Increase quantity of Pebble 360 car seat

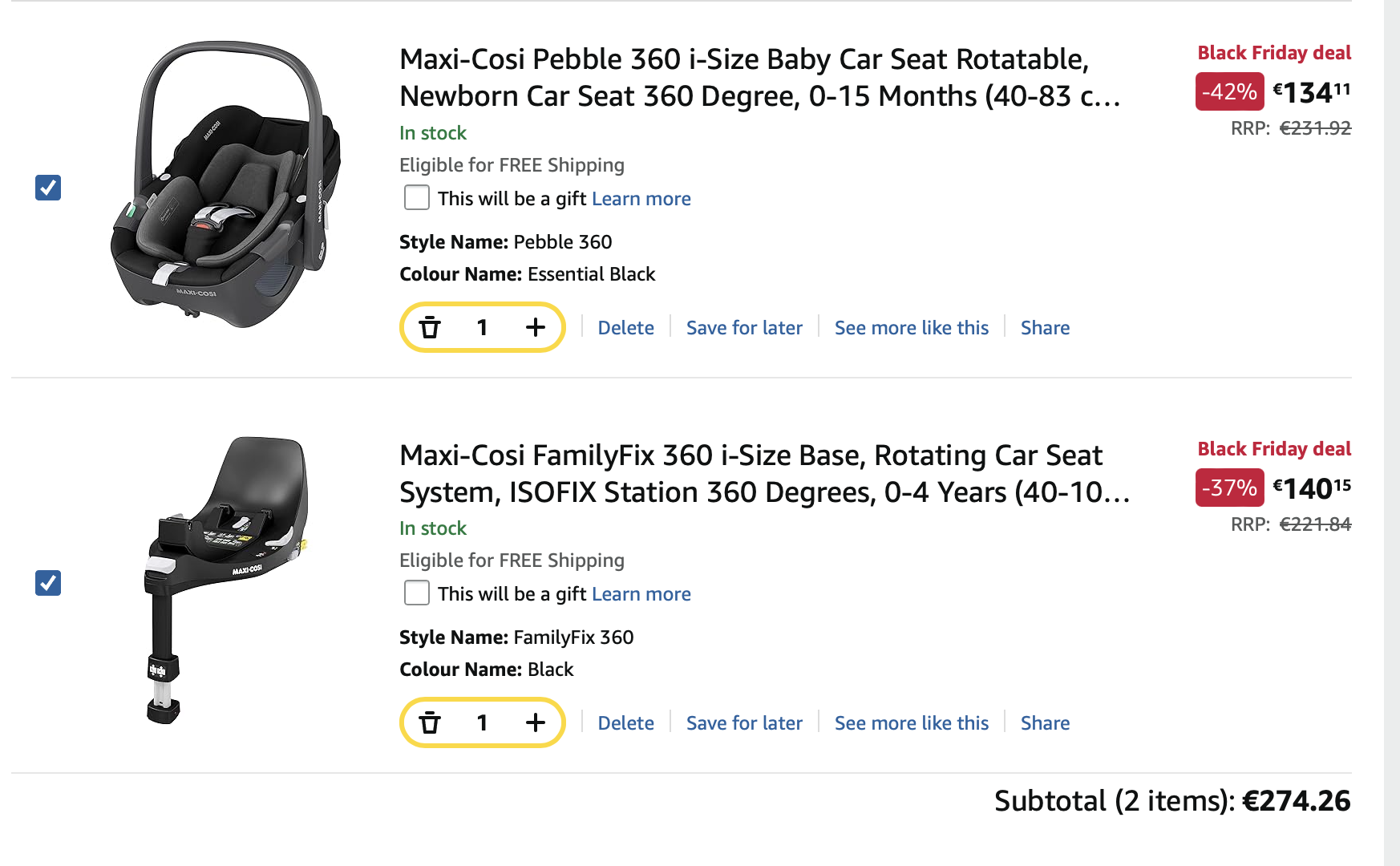coord(535,327)
